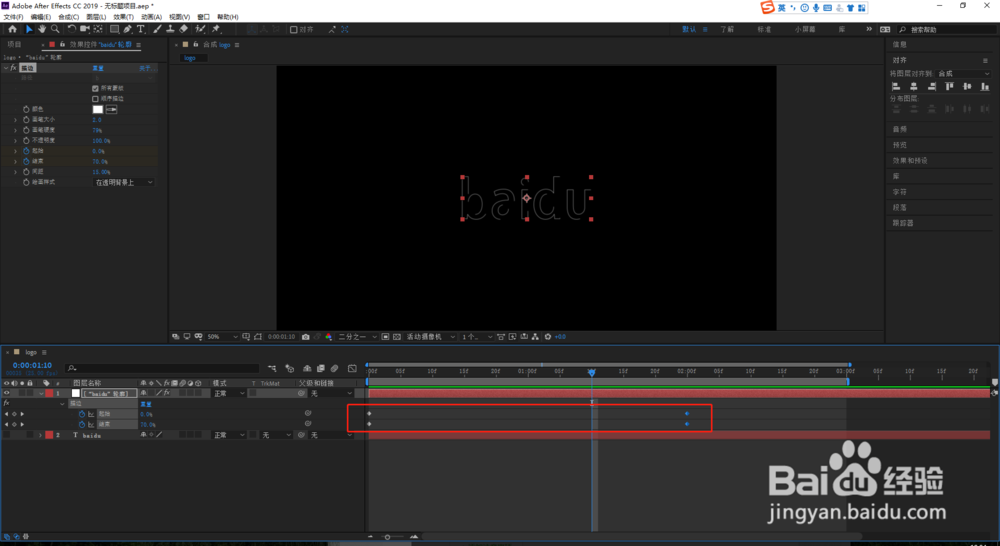The width and height of the screenshot is (1000, 546).
Task: Take a snapshot with the camera icon
Action: 305,337
